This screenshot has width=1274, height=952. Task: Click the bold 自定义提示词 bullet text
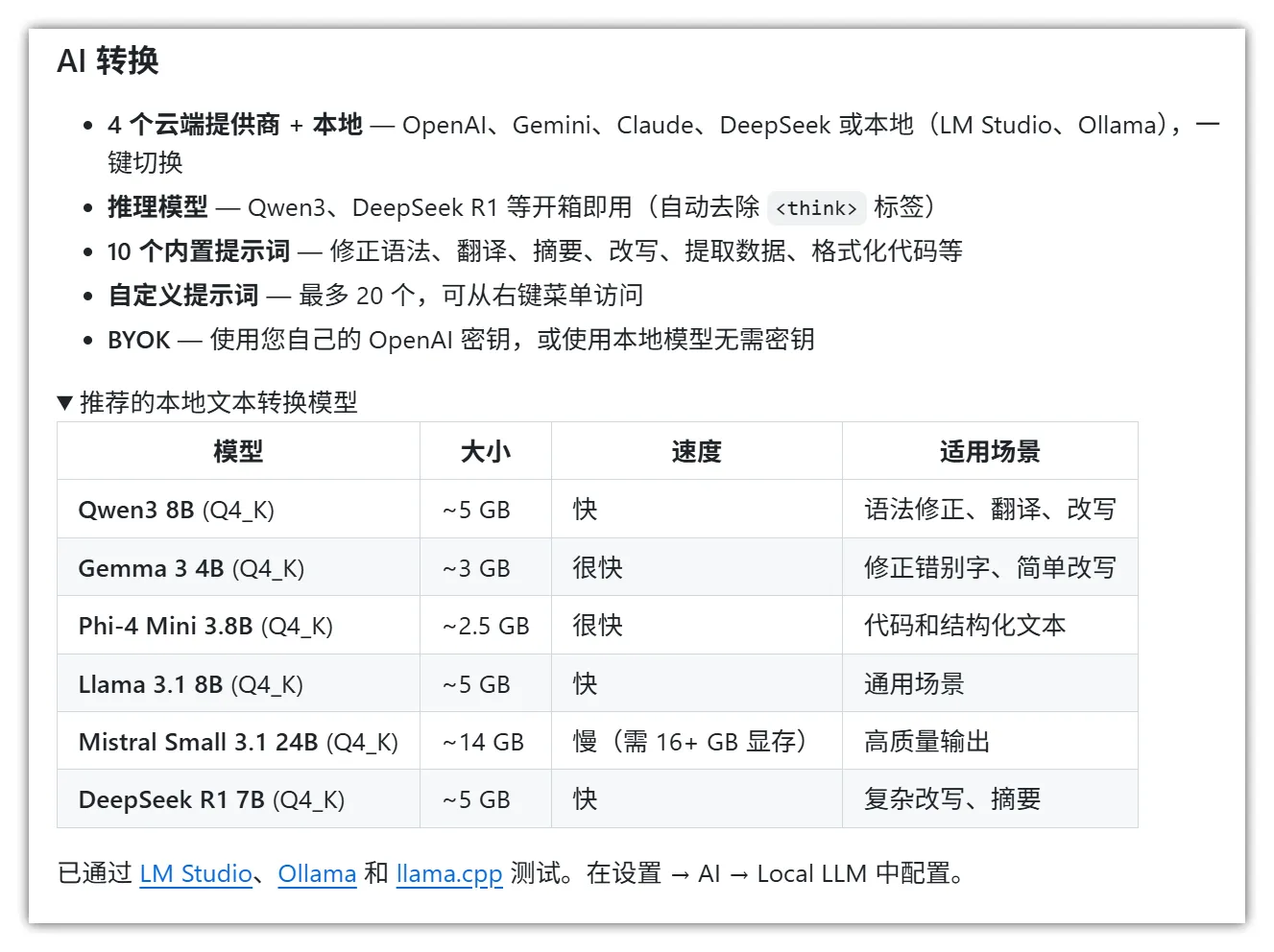pyautogui.click(x=183, y=296)
